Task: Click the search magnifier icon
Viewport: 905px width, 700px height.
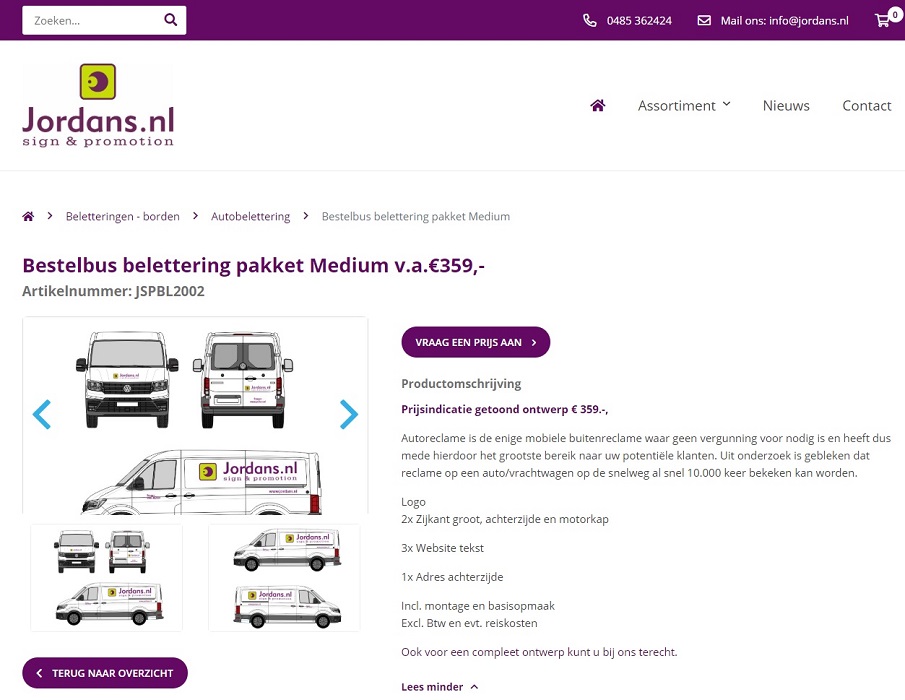Action: [171, 20]
